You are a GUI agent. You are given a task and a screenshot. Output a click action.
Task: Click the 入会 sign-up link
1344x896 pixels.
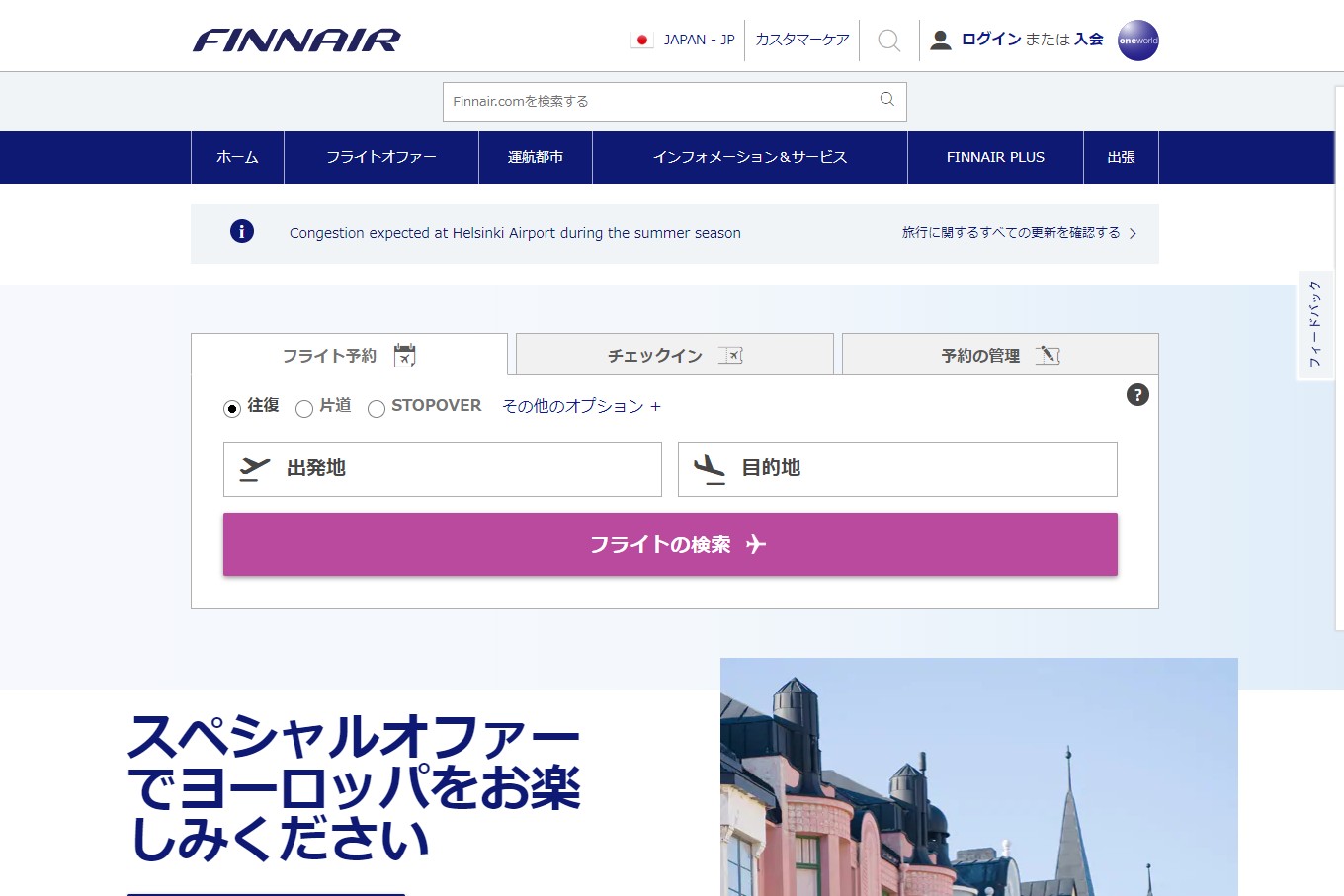[x=1089, y=39]
